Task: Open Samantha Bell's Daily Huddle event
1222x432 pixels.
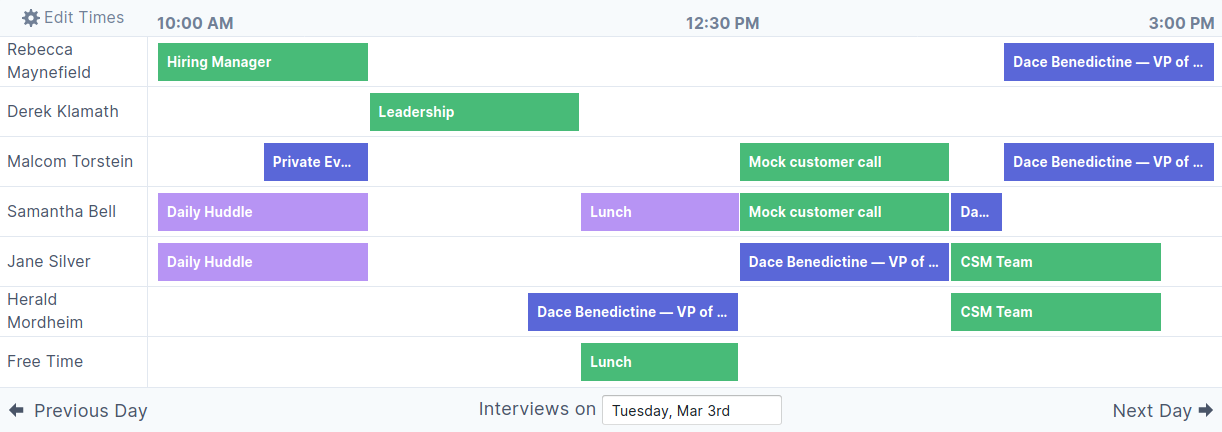Action: [263, 212]
